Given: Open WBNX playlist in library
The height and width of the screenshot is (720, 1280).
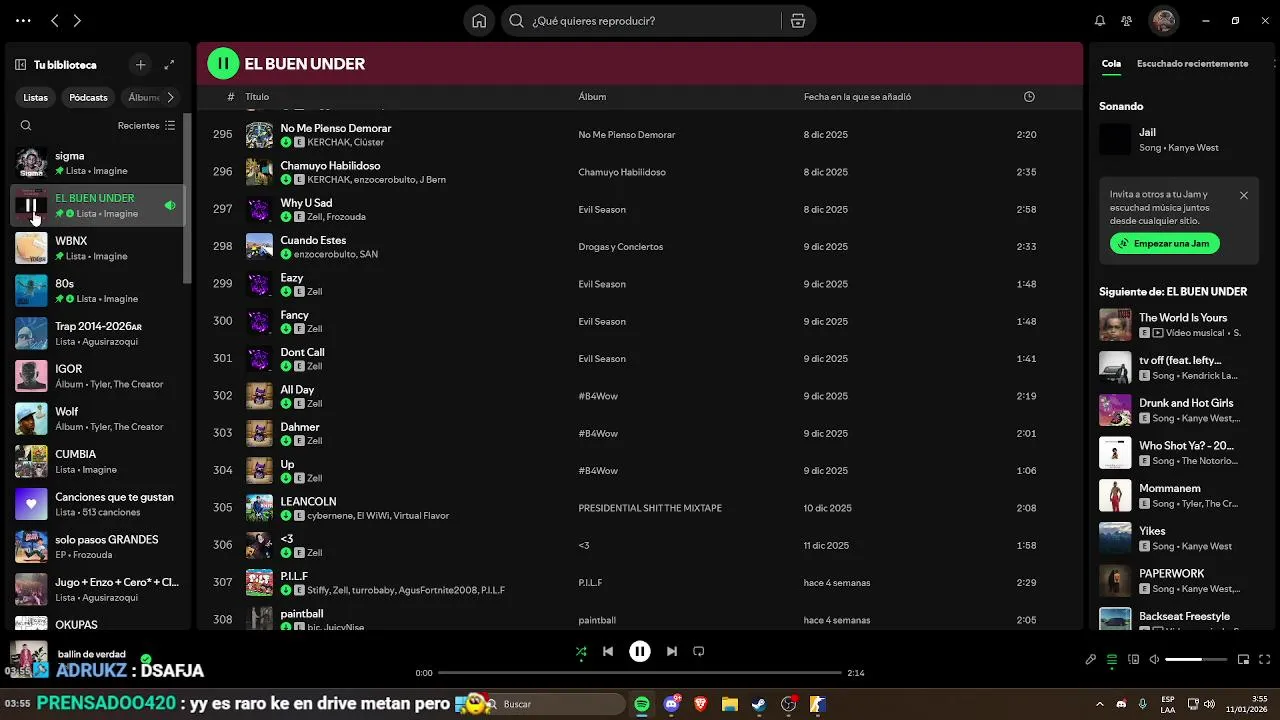Looking at the screenshot, I should click(97, 248).
